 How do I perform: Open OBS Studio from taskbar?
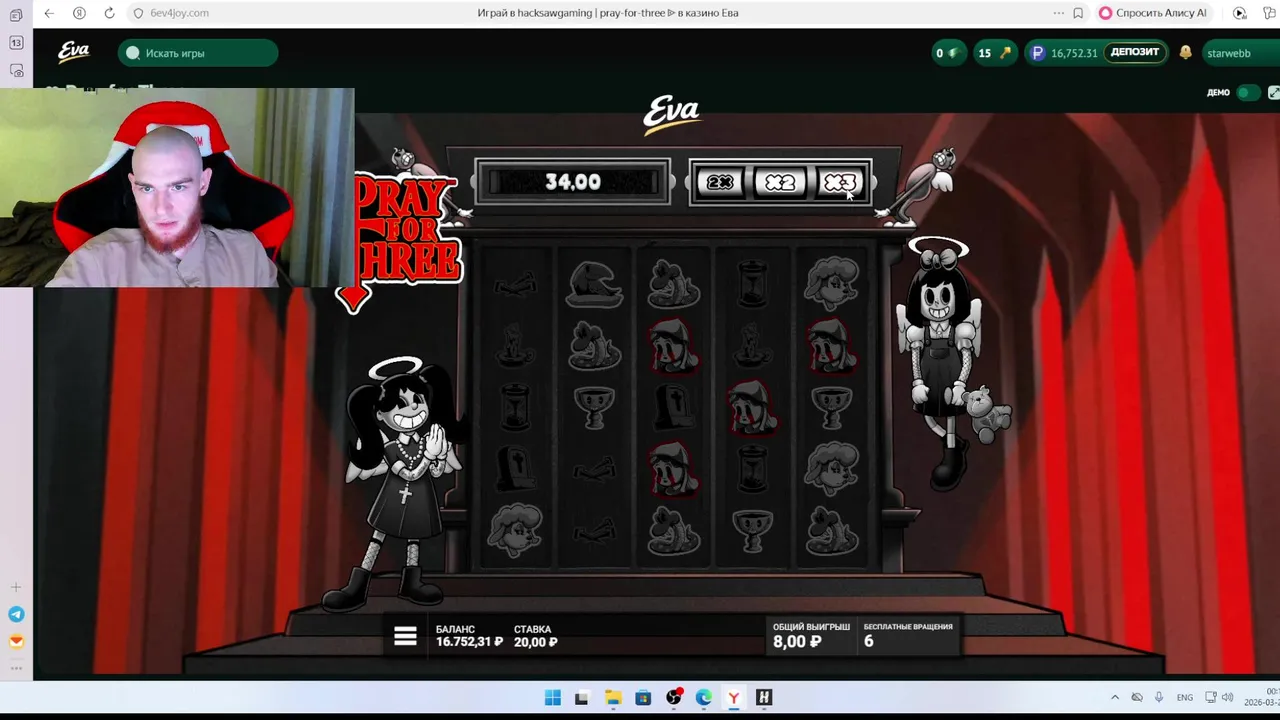(x=673, y=697)
